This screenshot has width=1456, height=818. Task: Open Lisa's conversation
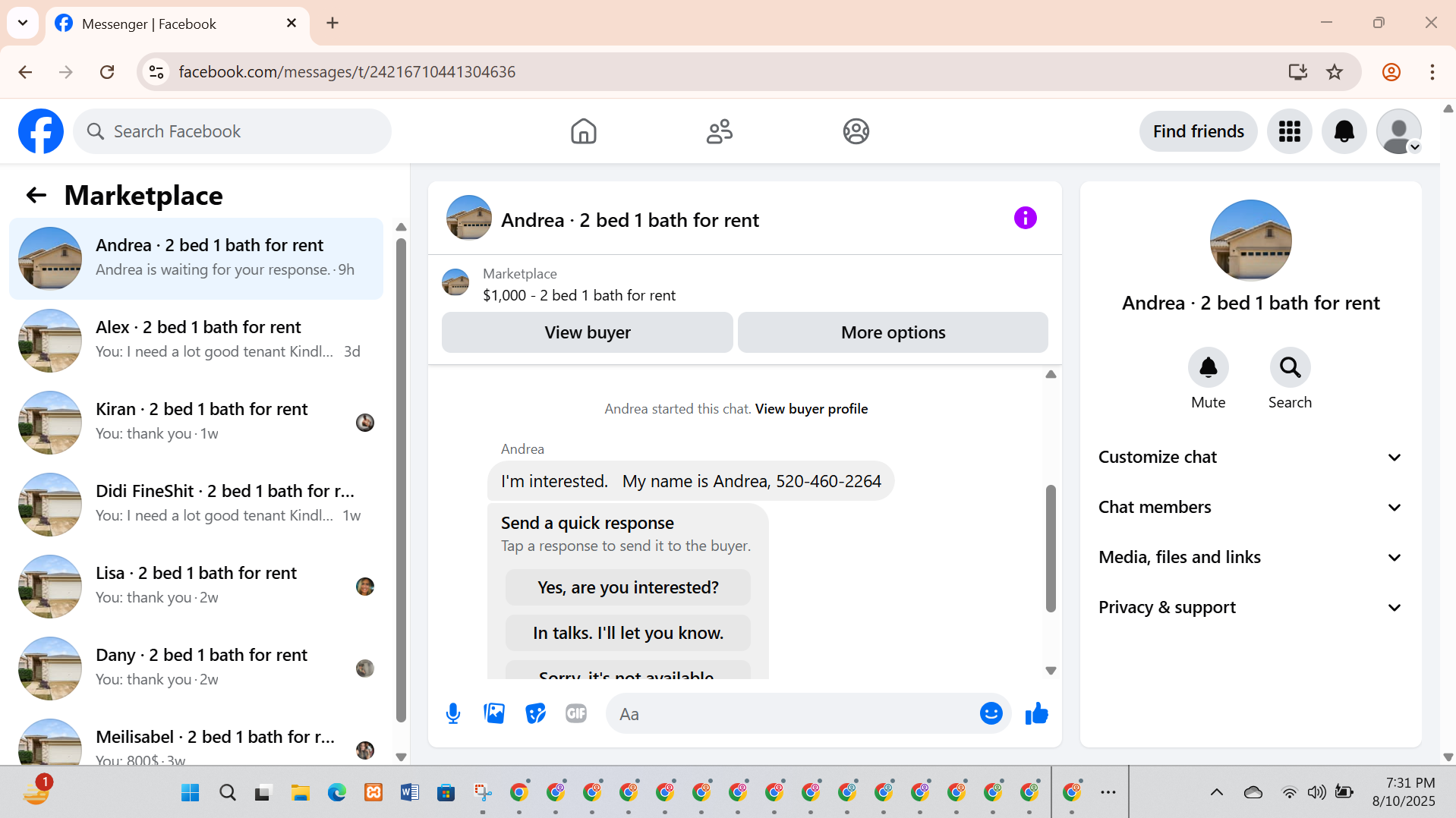coord(196,586)
